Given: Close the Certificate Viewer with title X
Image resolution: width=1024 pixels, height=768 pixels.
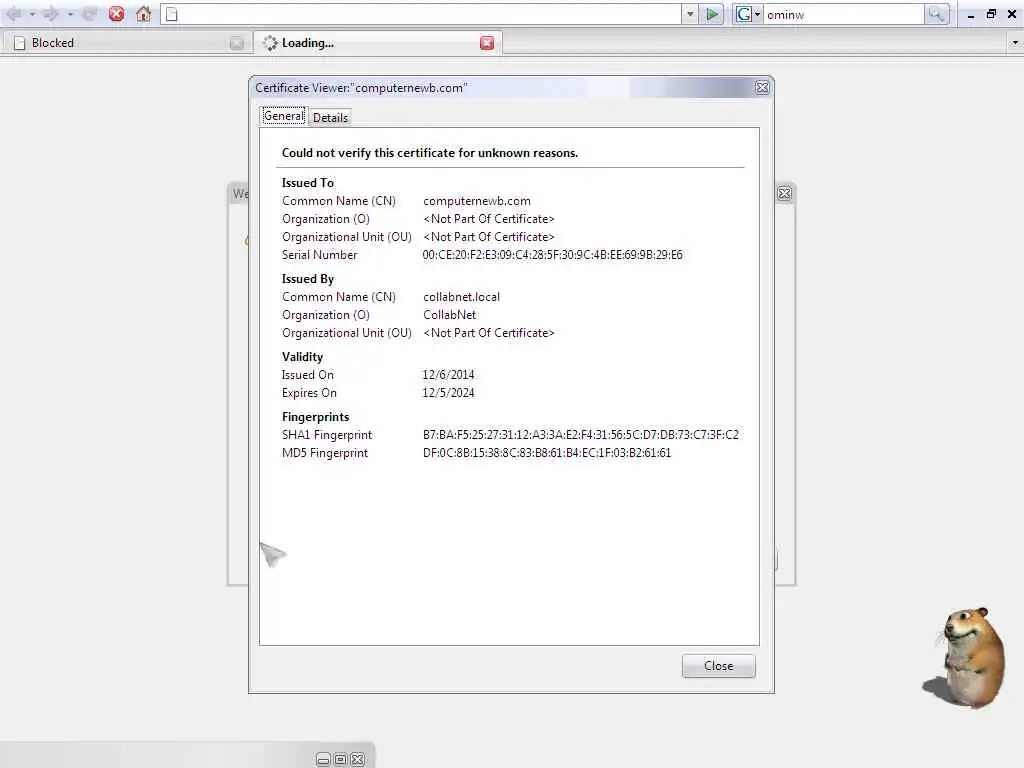Looking at the screenshot, I should click(762, 88).
